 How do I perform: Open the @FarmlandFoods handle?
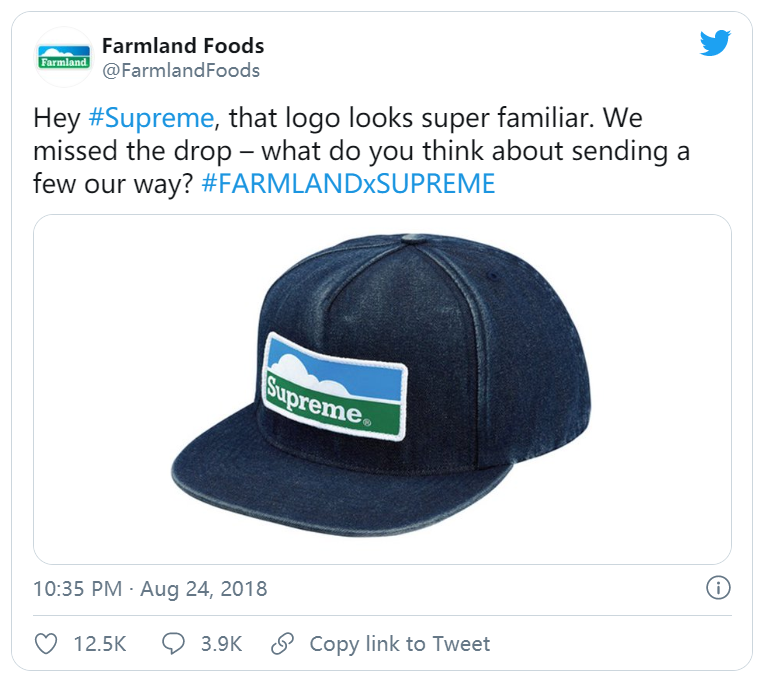click(181, 70)
